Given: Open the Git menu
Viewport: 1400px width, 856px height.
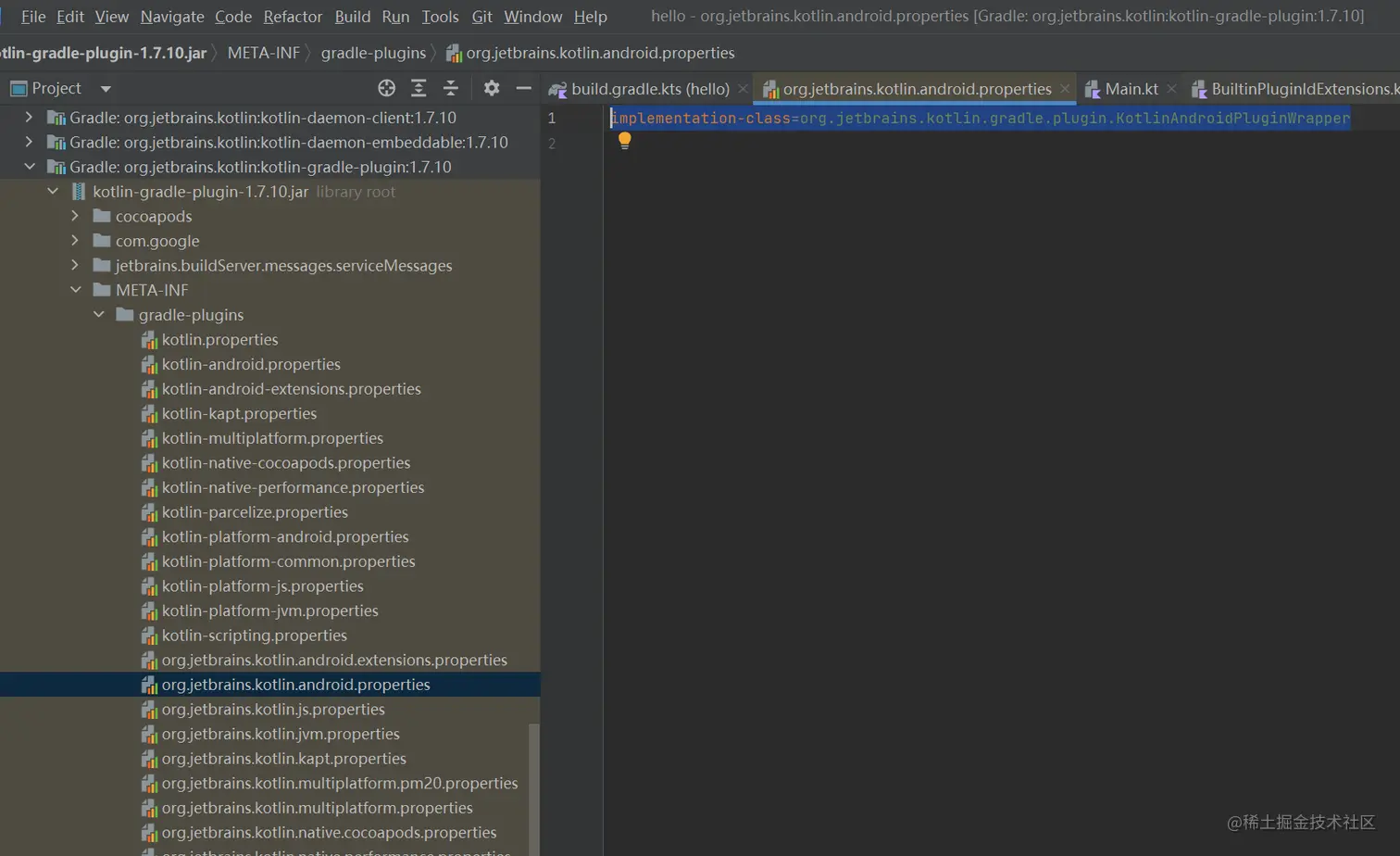Looking at the screenshot, I should (x=482, y=17).
